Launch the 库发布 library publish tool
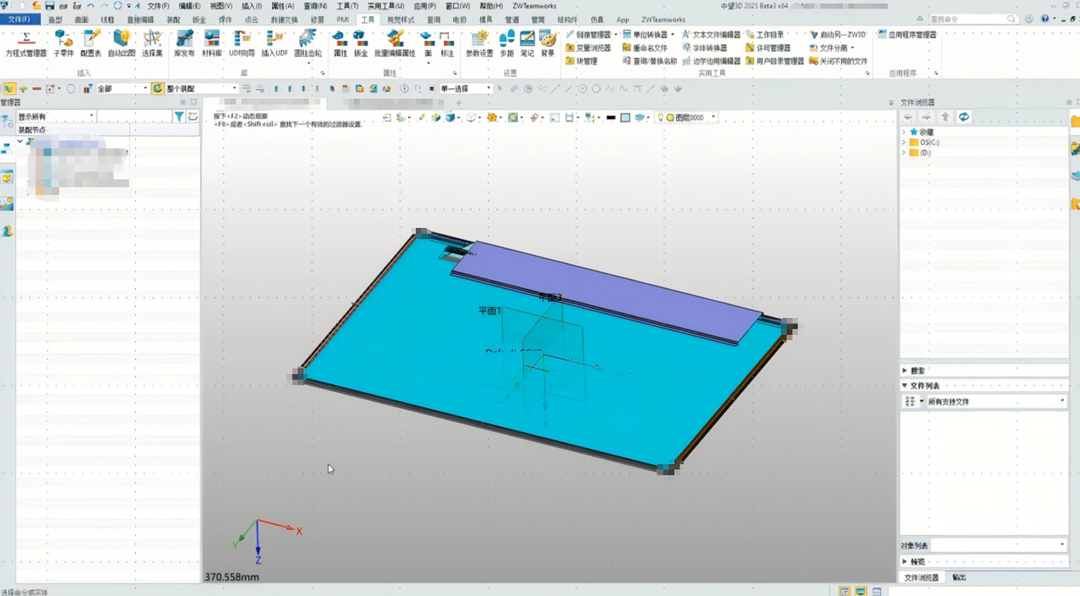Viewport: 1080px width, 596px height. pos(184,42)
